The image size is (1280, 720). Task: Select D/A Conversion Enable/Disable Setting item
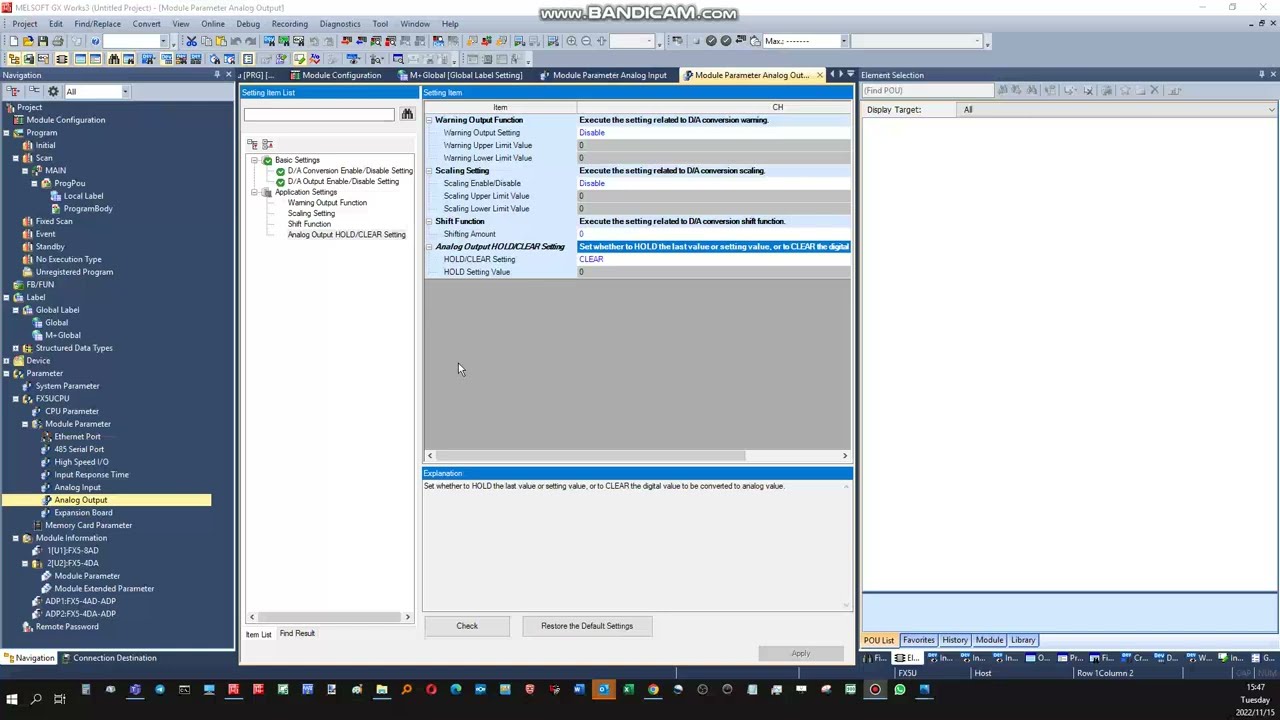coord(350,171)
